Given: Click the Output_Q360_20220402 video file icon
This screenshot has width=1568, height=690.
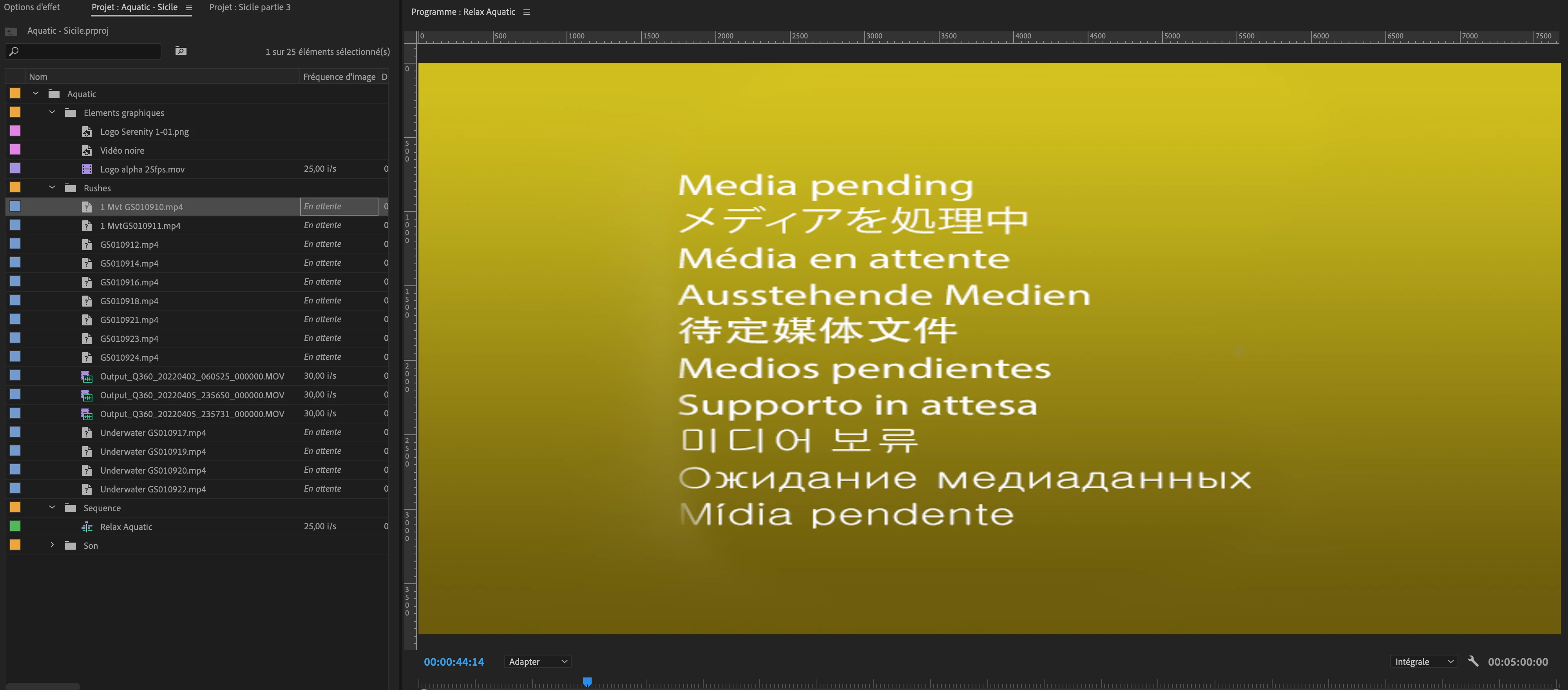Looking at the screenshot, I should pyautogui.click(x=87, y=376).
